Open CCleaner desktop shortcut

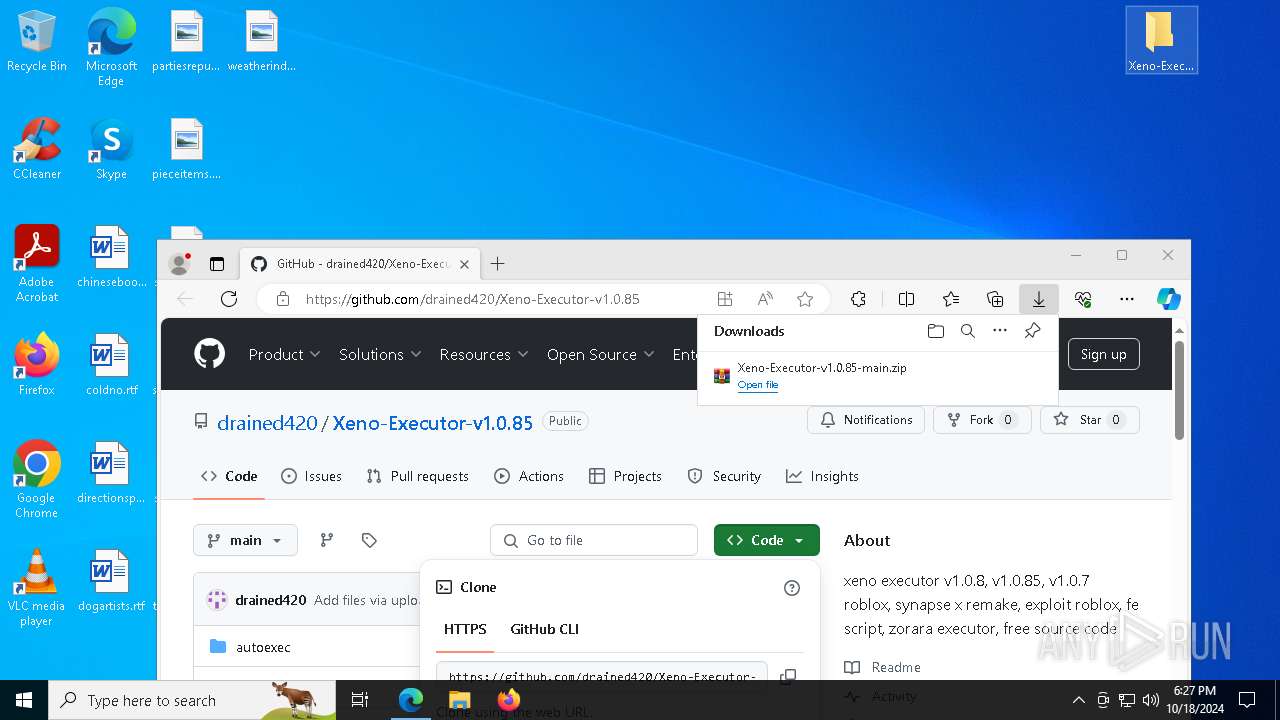pos(37,148)
